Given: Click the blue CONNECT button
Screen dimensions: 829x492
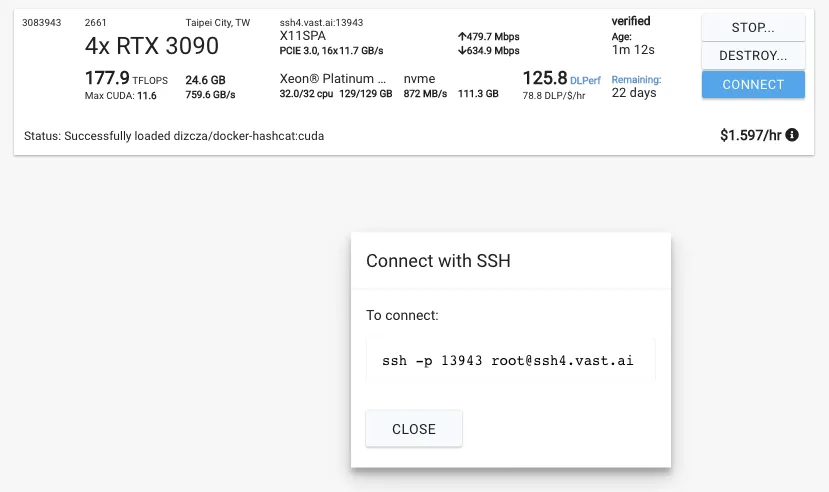Looking at the screenshot, I should pyautogui.click(x=753, y=84).
